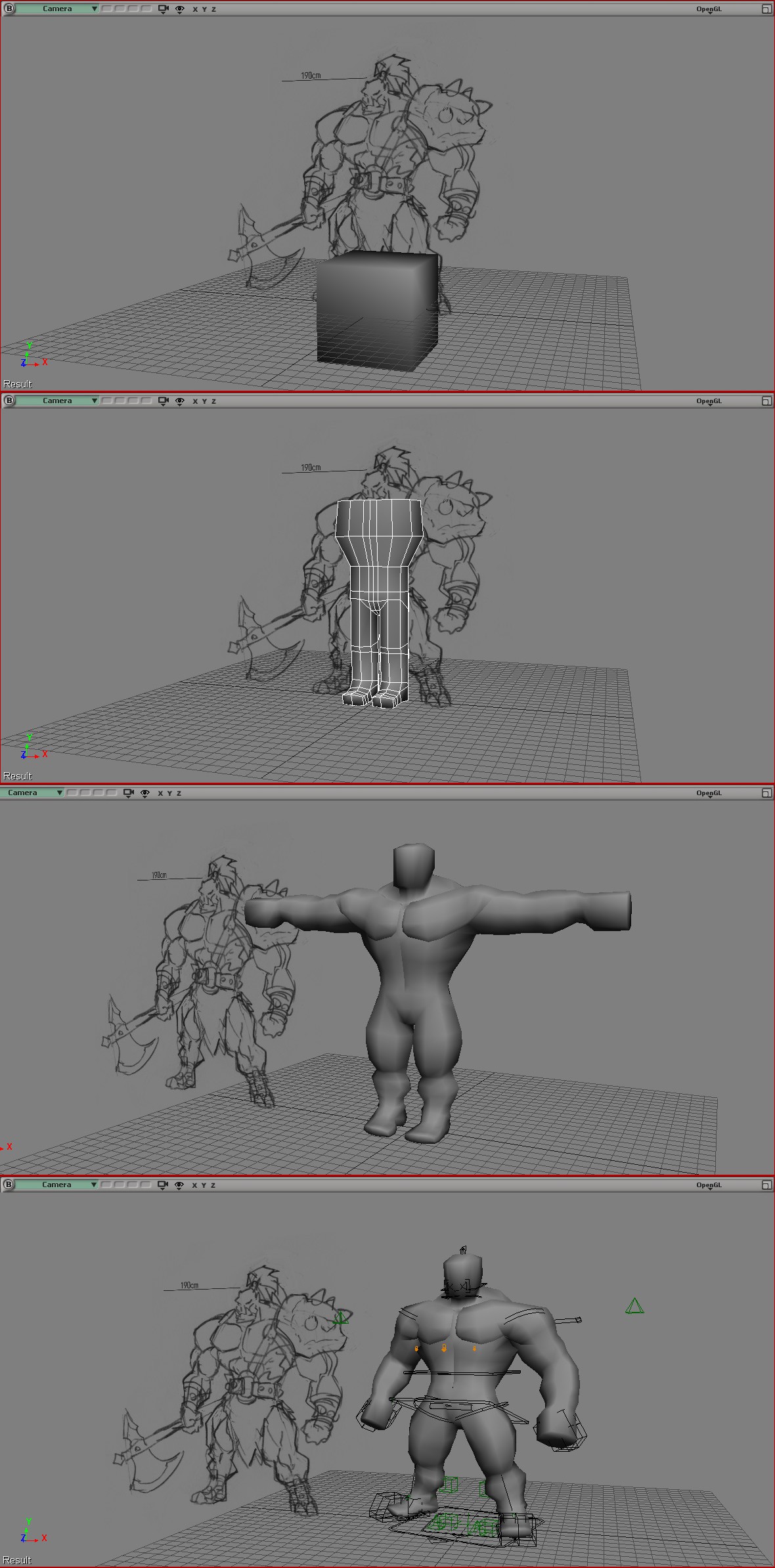This screenshot has height=1568, width=775.
Task: Toggle the Z axis view in the wireframe legs viewport
Action: (213, 401)
